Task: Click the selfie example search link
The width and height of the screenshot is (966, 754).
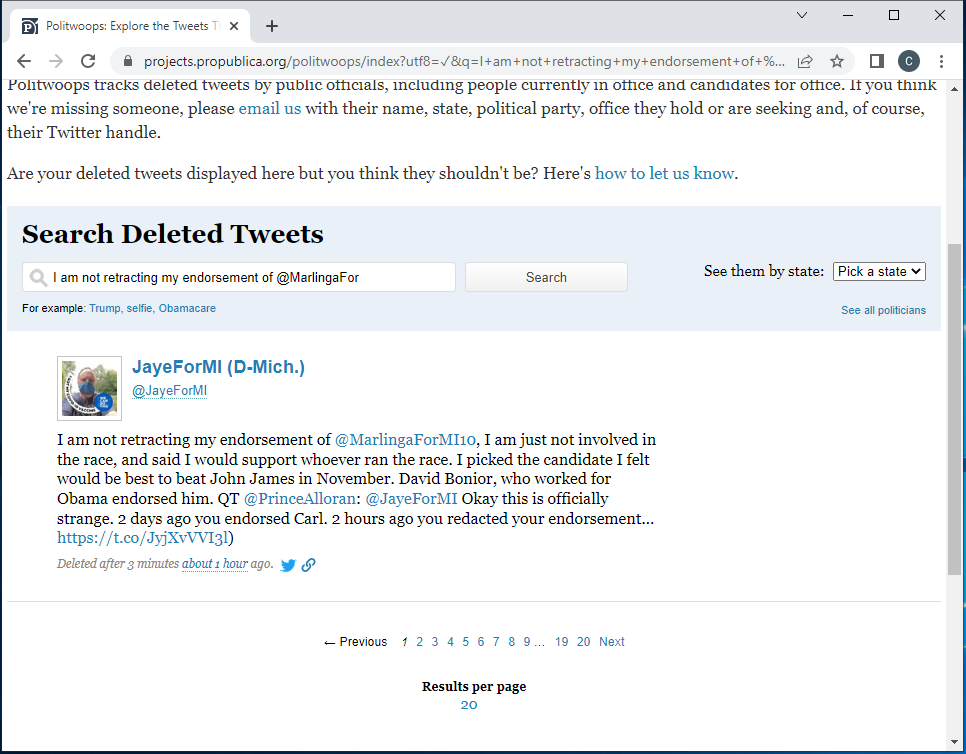Action: pos(139,309)
